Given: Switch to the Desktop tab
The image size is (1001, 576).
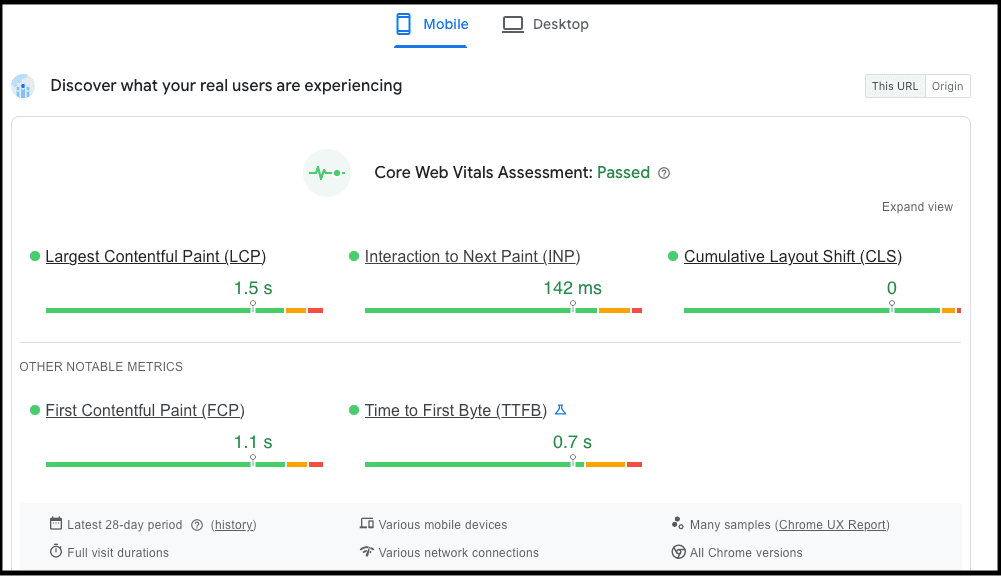Looking at the screenshot, I should [545, 25].
